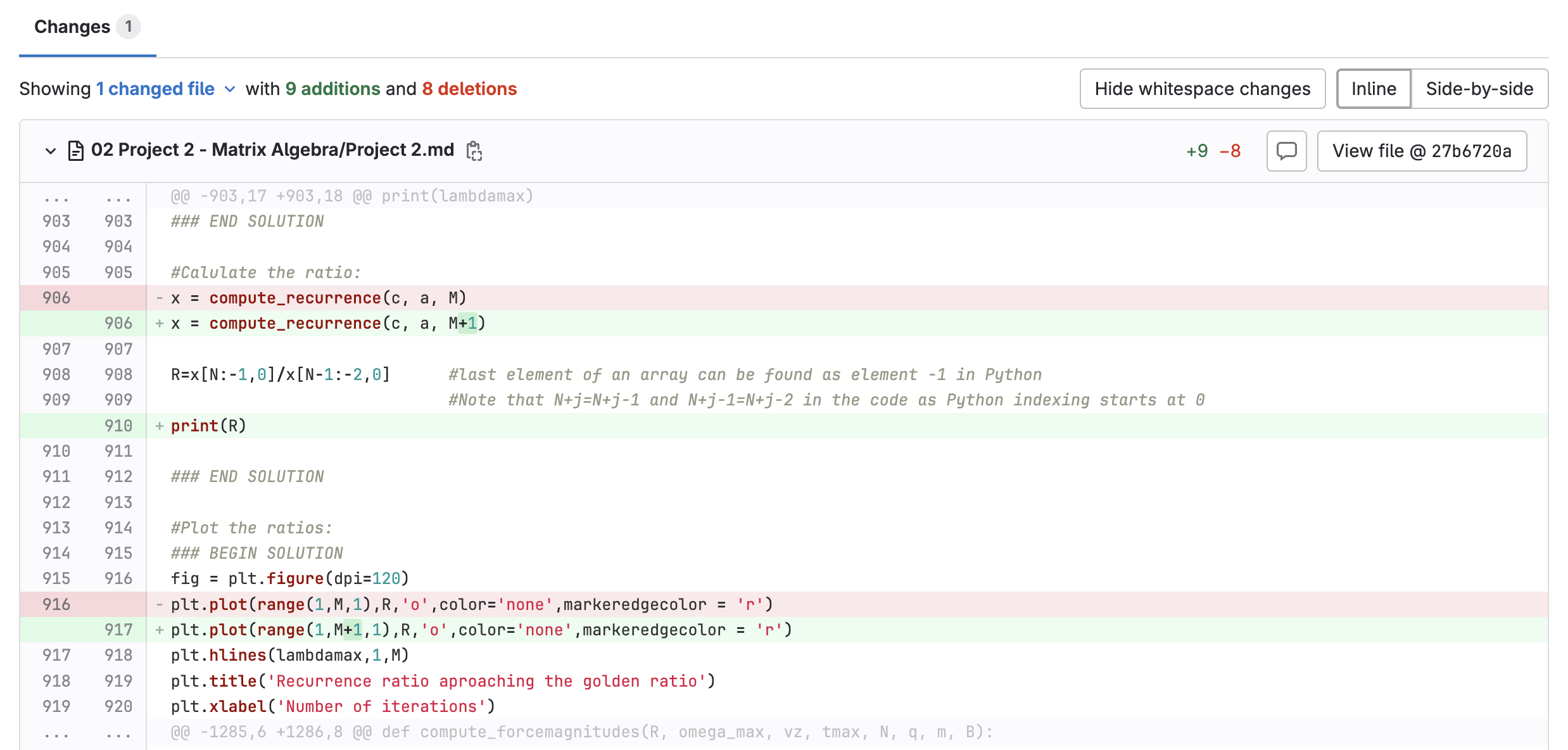
Task: Click the Changes count badge
Action: click(129, 27)
